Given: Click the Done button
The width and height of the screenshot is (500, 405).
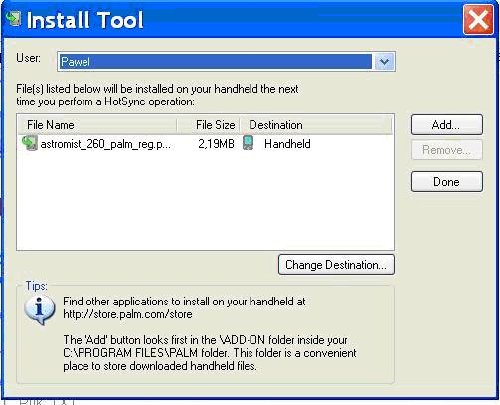Looking at the screenshot, I should point(446,182).
